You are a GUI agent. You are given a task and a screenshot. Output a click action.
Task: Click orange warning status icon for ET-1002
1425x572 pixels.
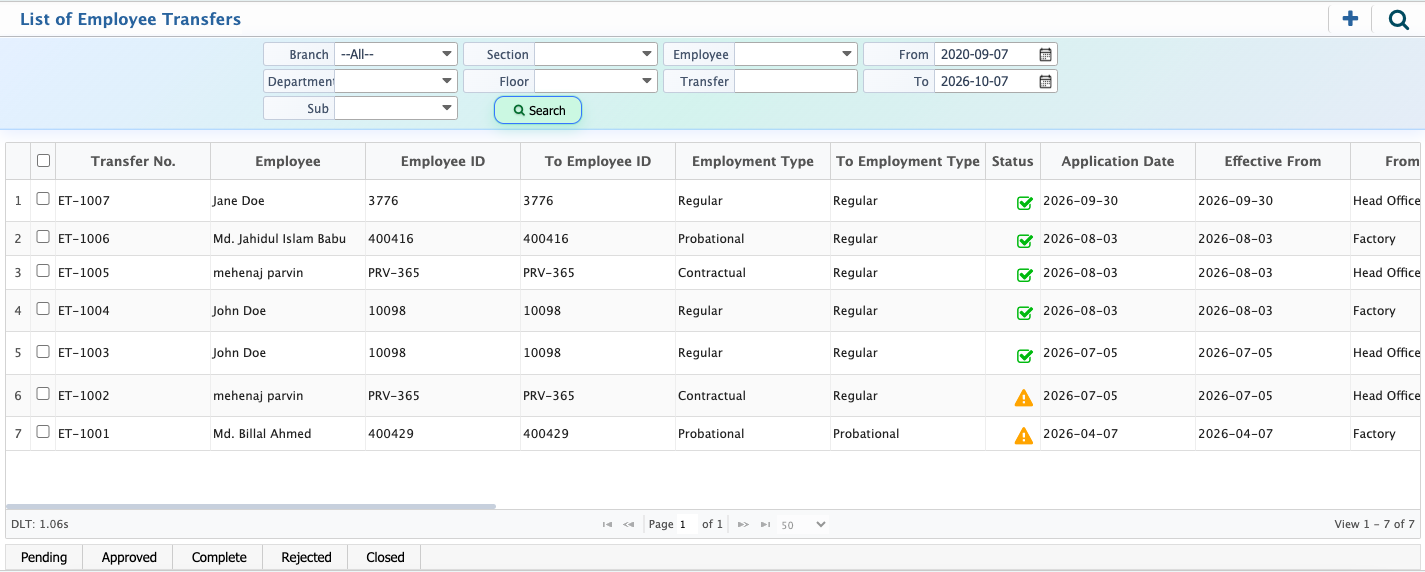tap(1024, 398)
